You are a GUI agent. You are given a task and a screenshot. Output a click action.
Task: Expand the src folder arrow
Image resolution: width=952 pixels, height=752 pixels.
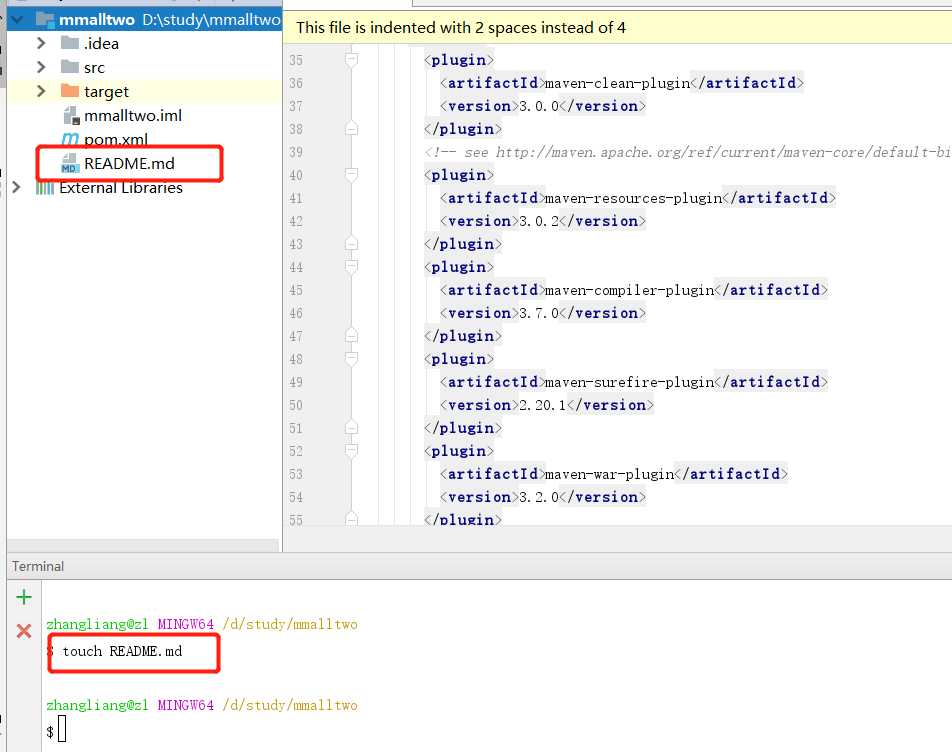(41, 68)
